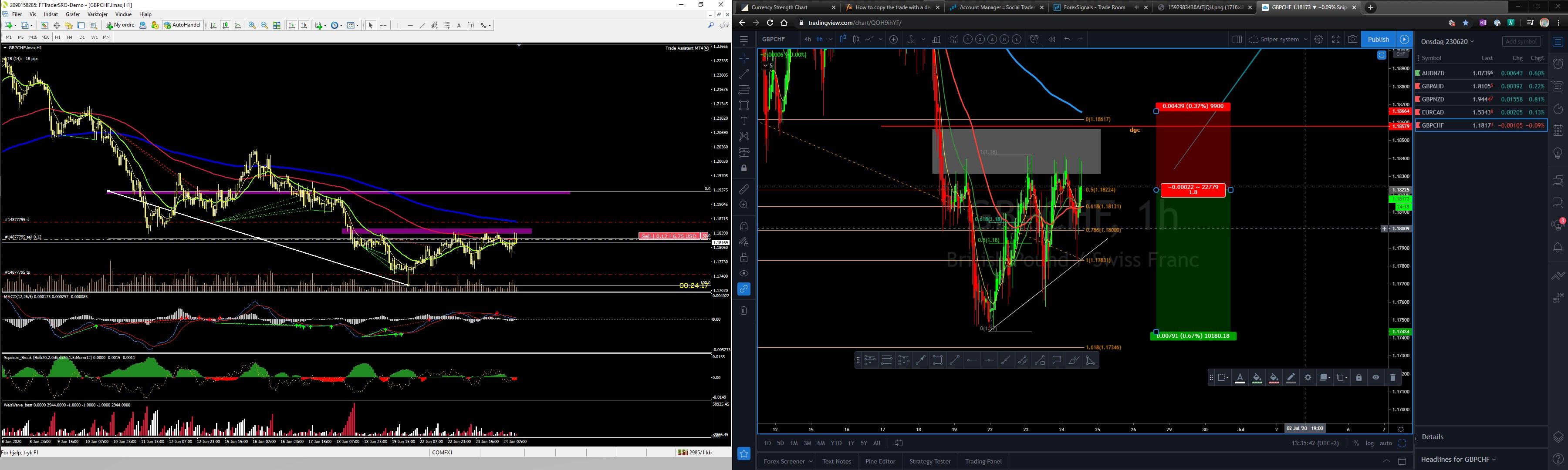The image size is (1568, 470).
Task: Open templates dropdown in MetaTrader toolbar
Action: [357, 26]
